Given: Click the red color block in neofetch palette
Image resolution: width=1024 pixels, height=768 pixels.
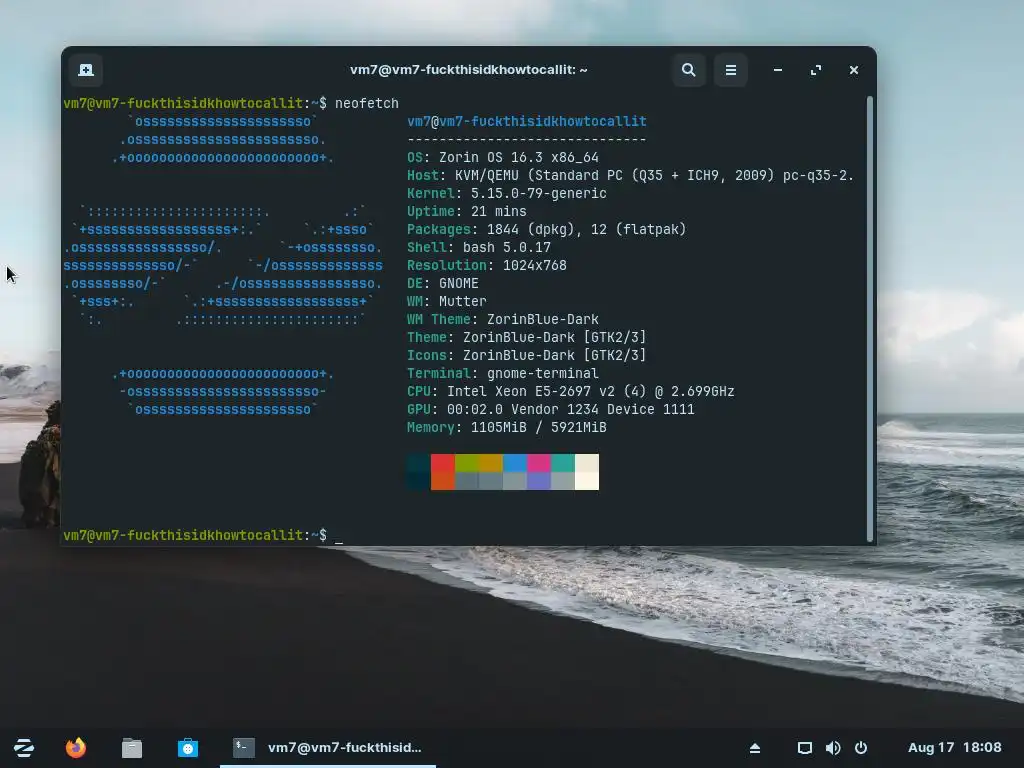Looking at the screenshot, I should [x=443, y=463].
